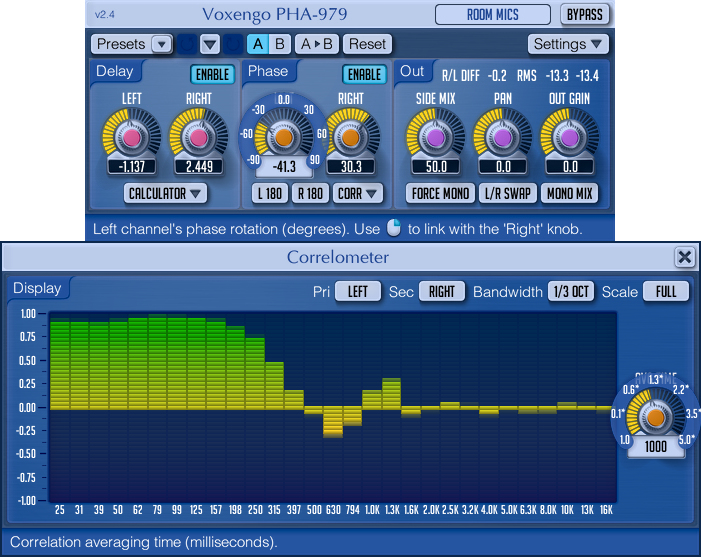Click the Delay RIGHT knob
The height and width of the screenshot is (557, 701).
[198, 137]
